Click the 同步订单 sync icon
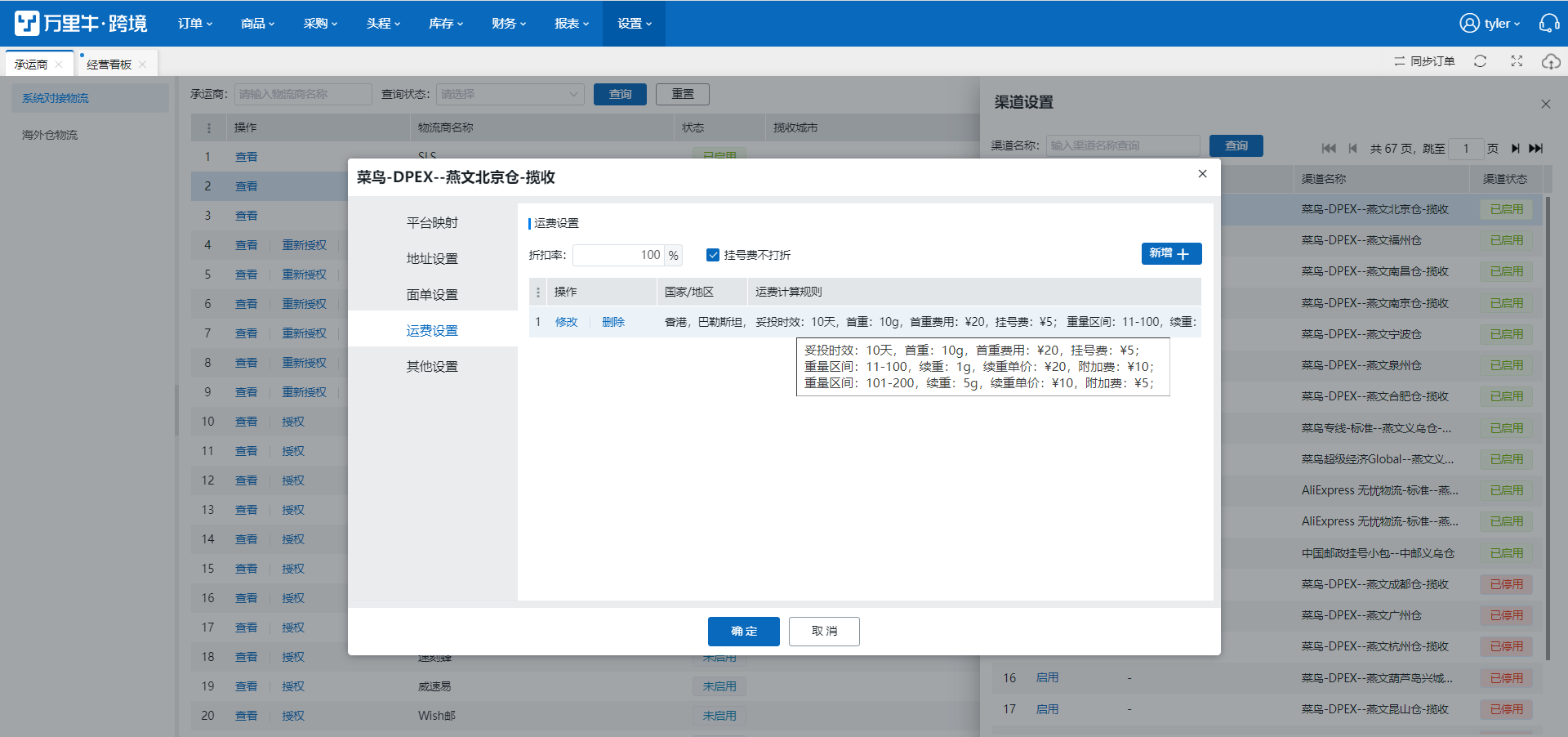Image resolution: width=1568 pixels, height=737 pixels. point(1400,61)
